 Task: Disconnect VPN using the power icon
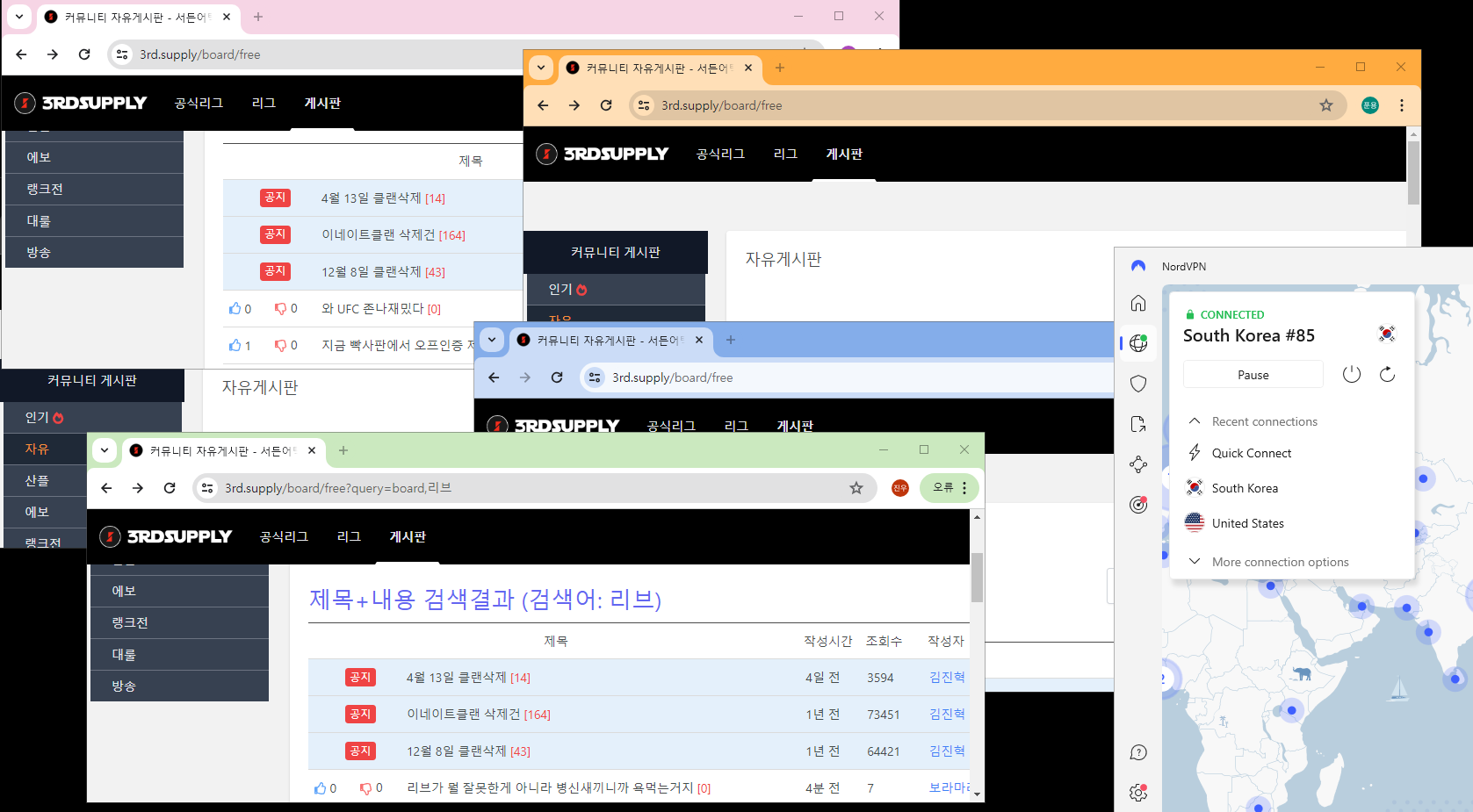[x=1352, y=375]
